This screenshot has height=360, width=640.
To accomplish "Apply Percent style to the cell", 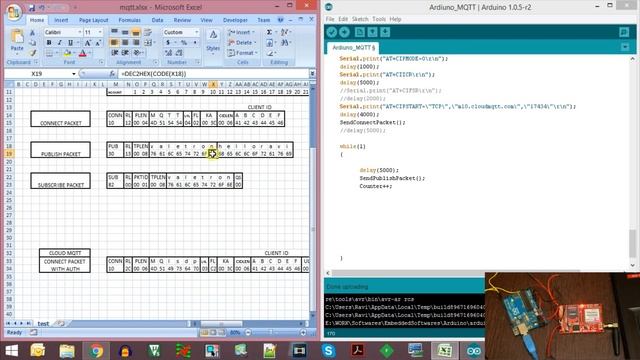I will tap(184, 42).
